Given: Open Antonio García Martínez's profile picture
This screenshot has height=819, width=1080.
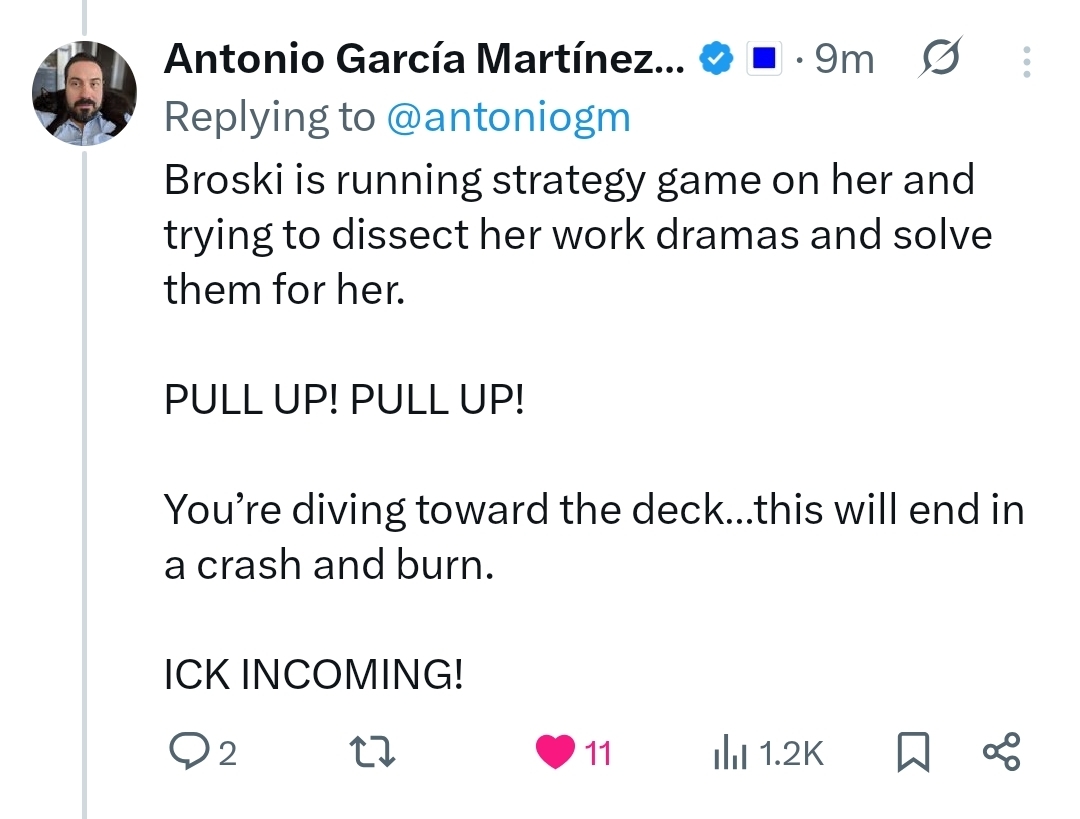Looking at the screenshot, I should 85,95.
